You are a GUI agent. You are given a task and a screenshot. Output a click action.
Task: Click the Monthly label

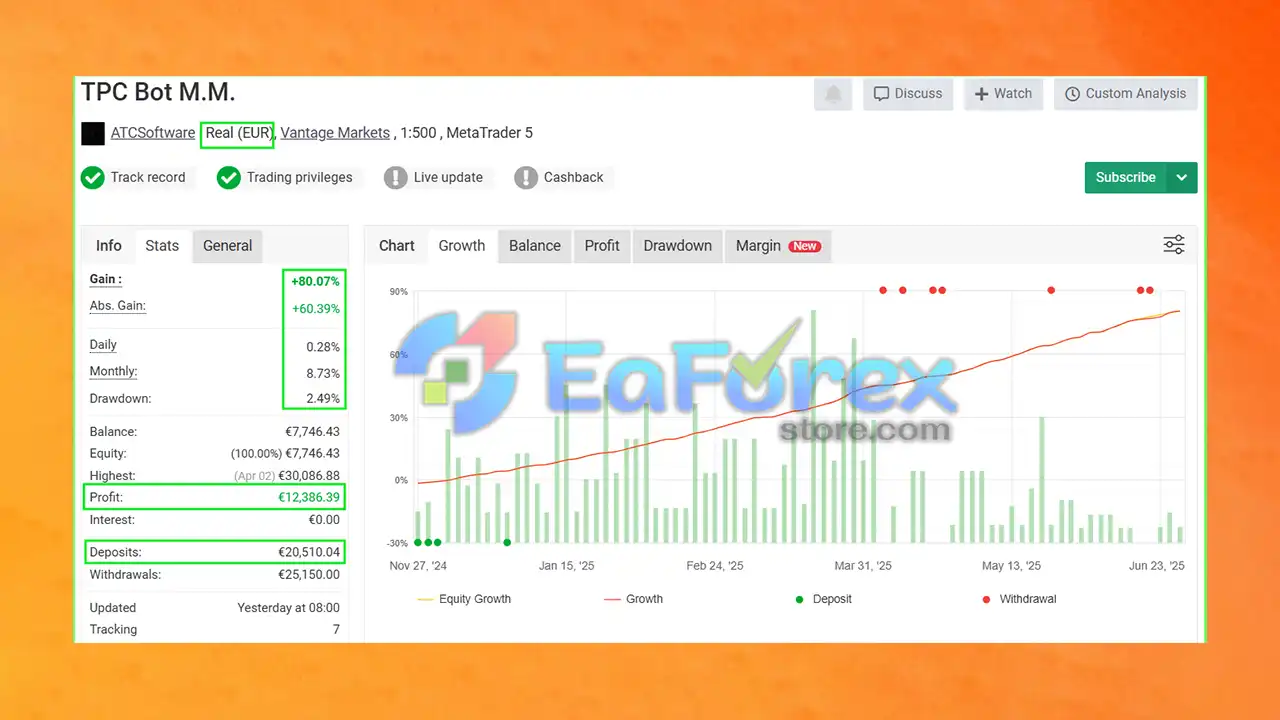[x=113, y=372]
